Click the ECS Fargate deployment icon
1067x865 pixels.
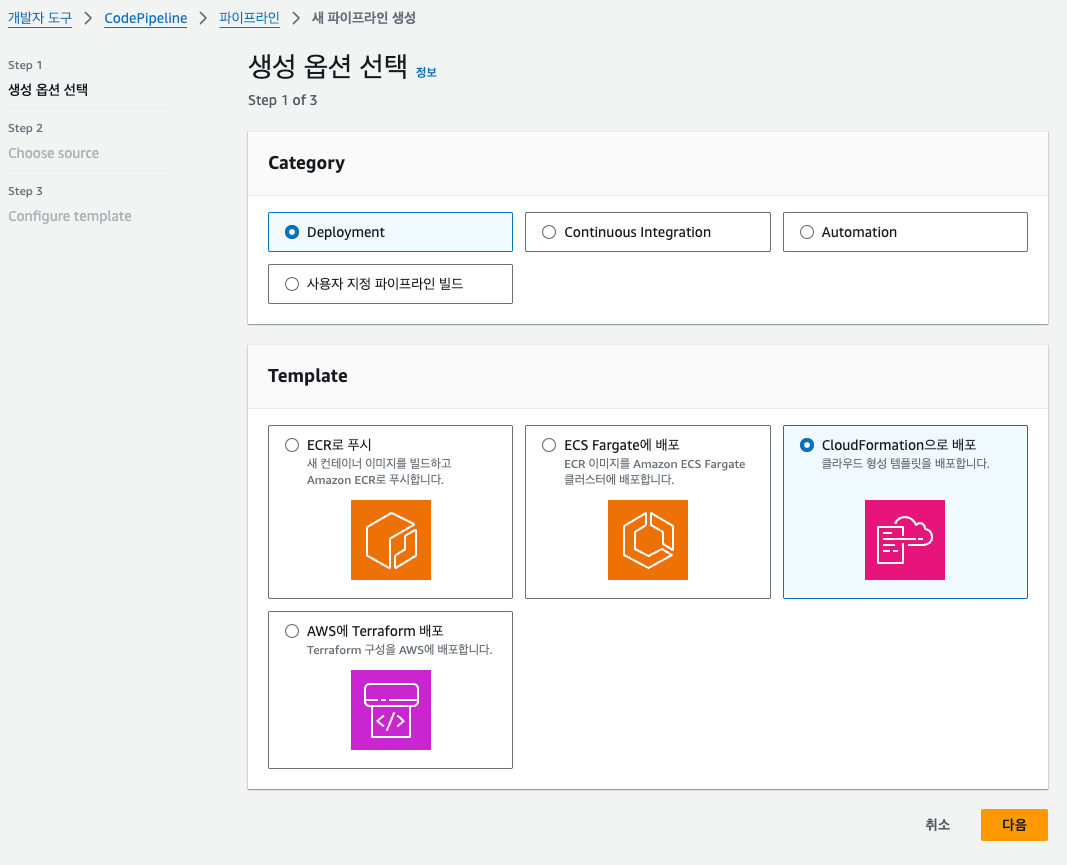[648, 540]
